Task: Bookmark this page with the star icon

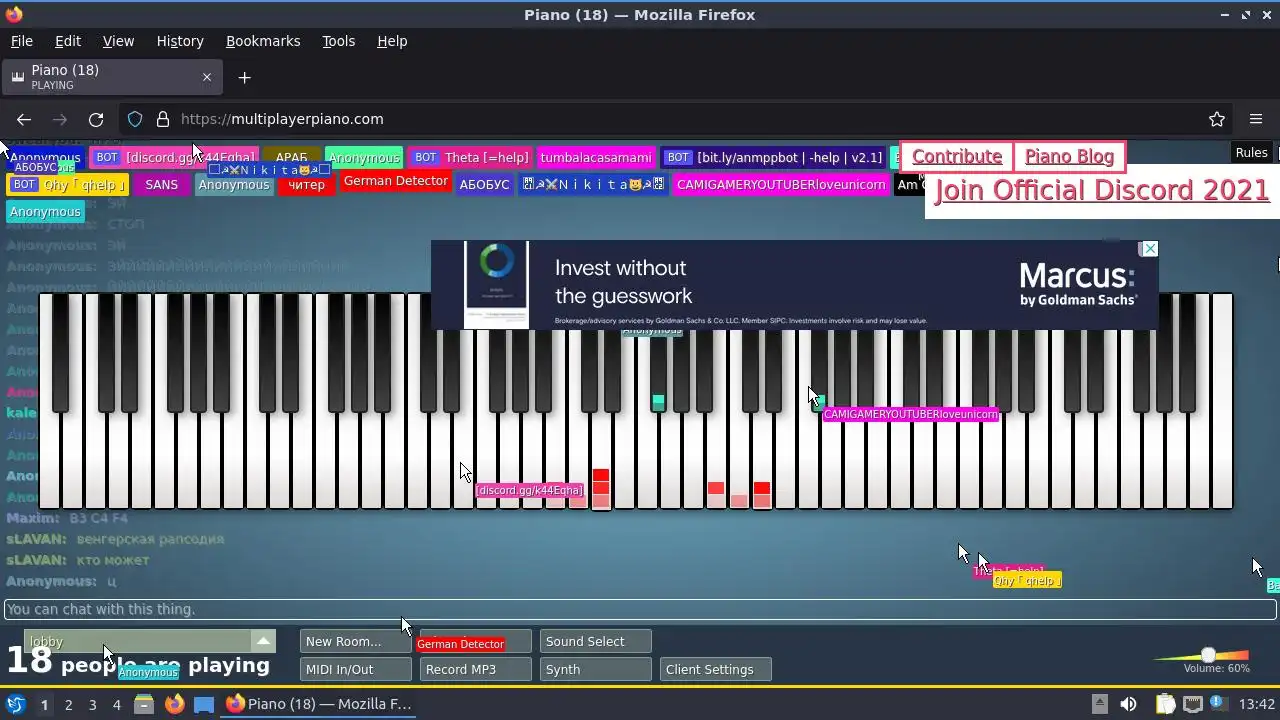Action: pyautogui.click(x=1217, y=119)
